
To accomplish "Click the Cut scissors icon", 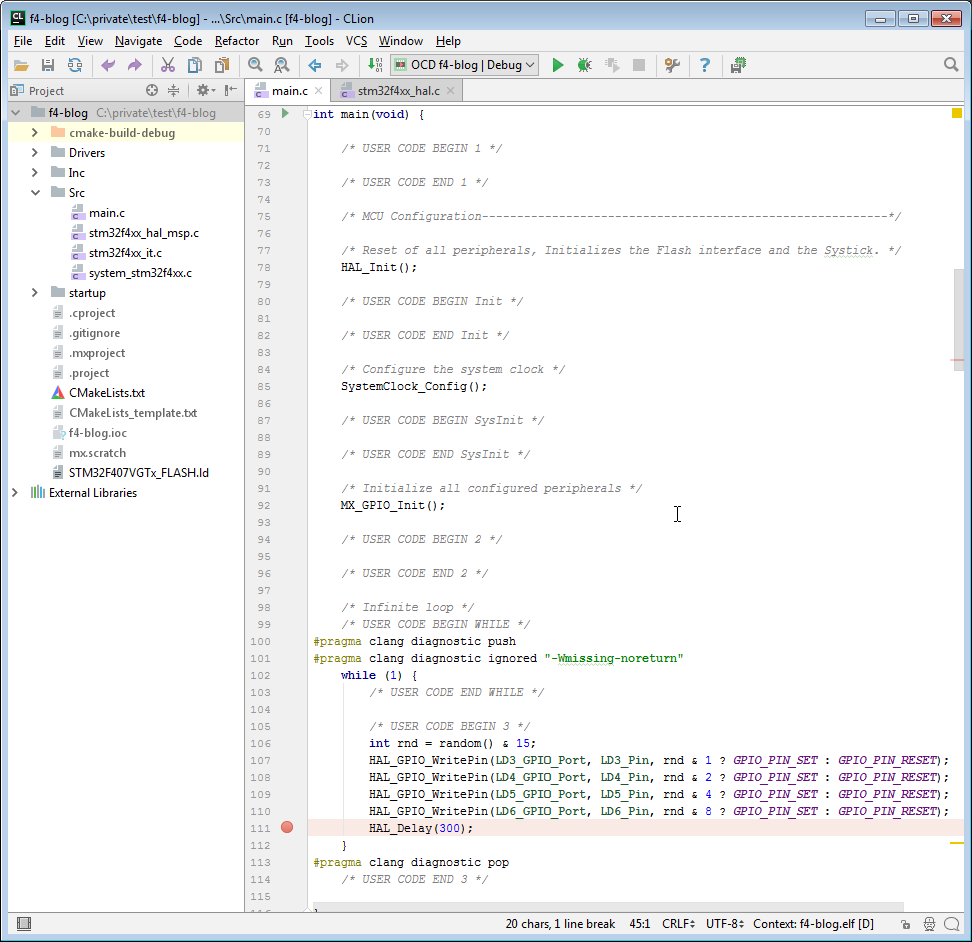I will (168, 65).
